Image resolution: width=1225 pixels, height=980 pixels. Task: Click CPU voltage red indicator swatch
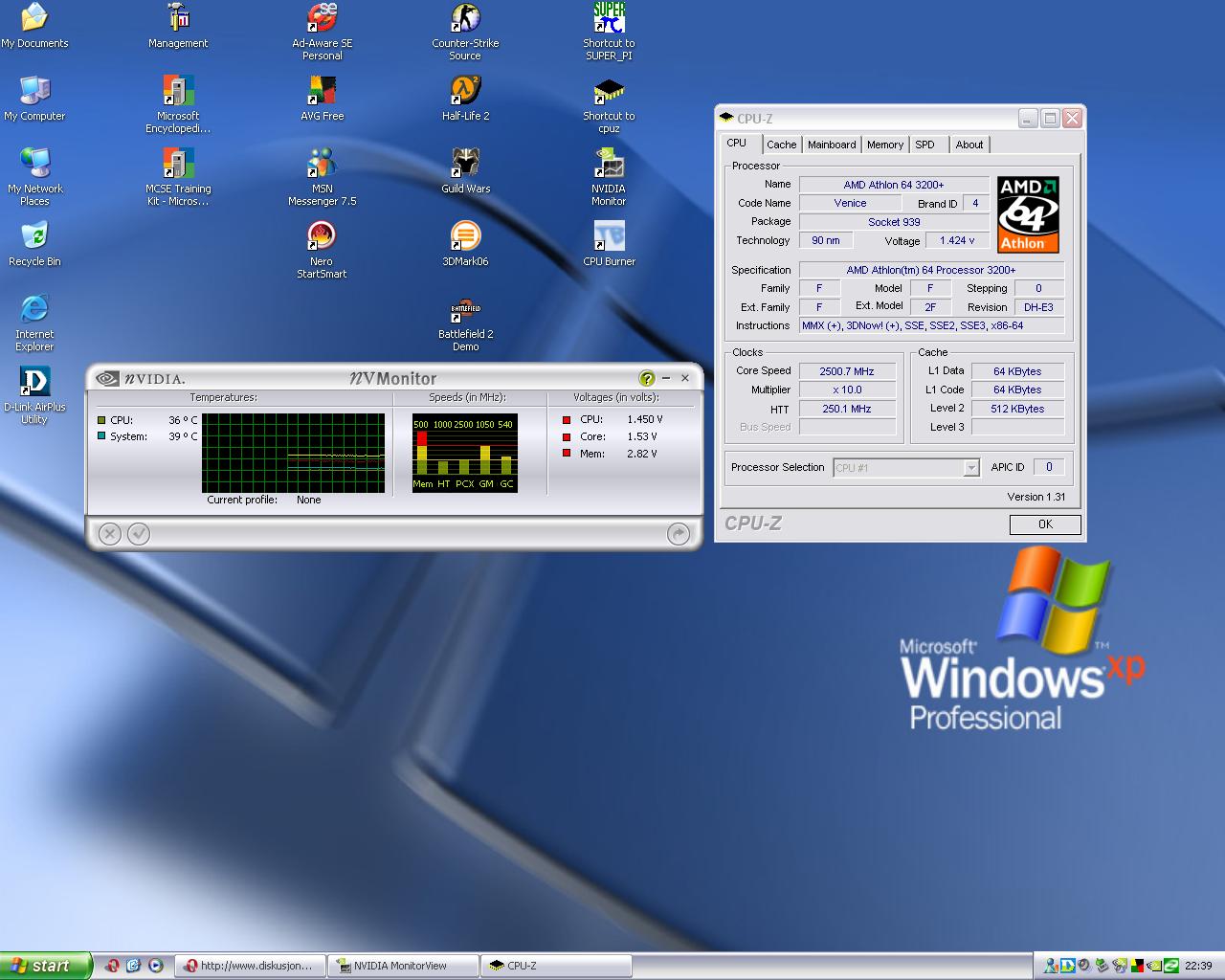point(567,420)
